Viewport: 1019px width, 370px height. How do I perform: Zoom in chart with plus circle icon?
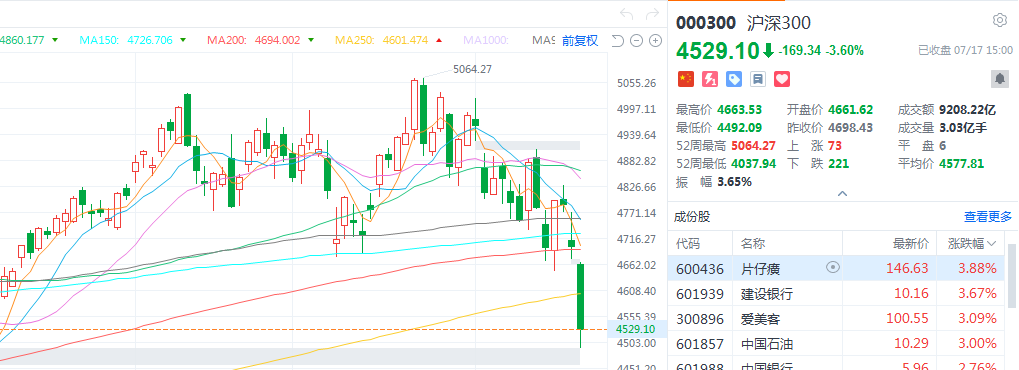(656, 40)
